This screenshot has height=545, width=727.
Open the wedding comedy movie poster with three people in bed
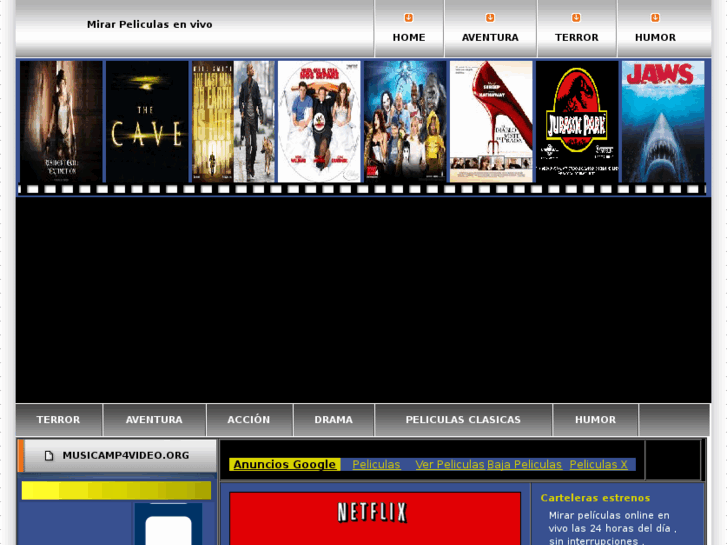319,122
